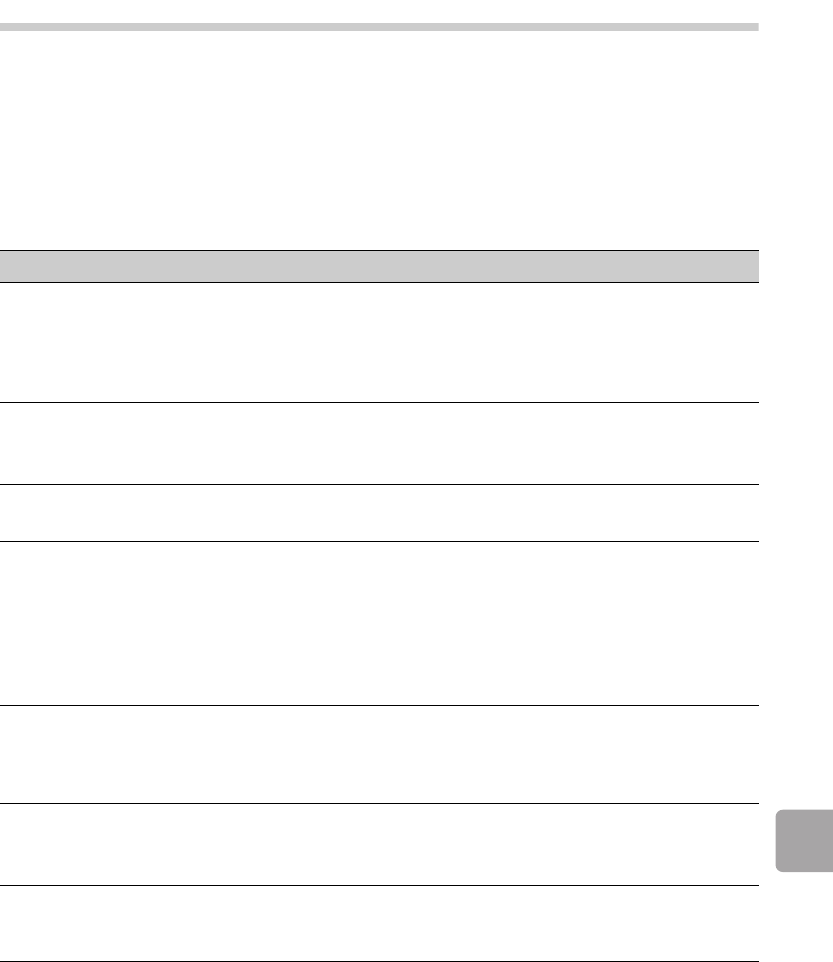Select the tallest fourth table row

pyautogui.click(x=379, y=623)
